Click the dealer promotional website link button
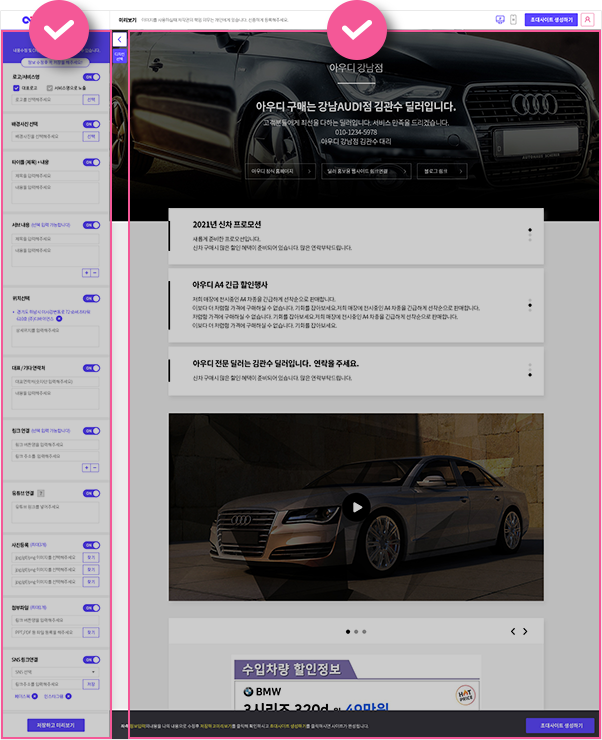The image size is (602, 740). 366,171
